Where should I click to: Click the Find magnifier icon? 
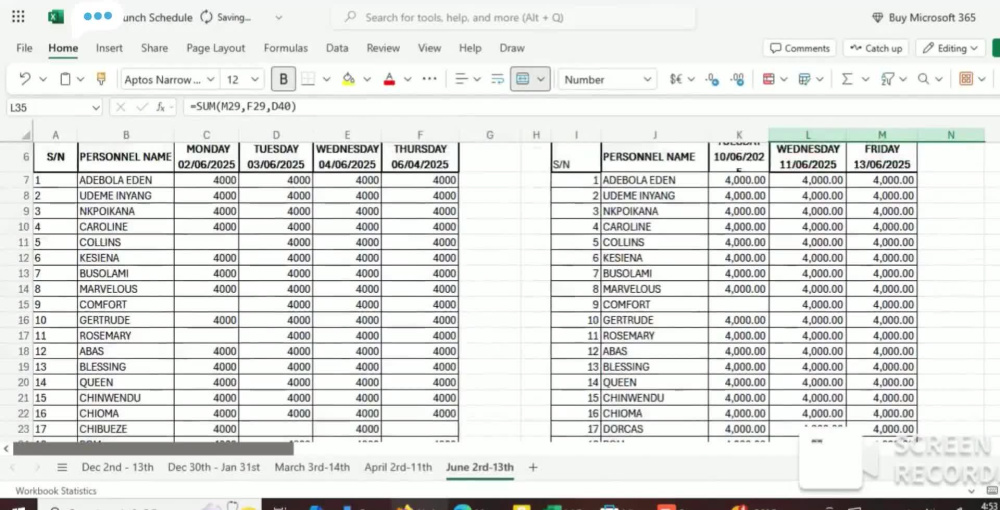click(x=923, y=79)
